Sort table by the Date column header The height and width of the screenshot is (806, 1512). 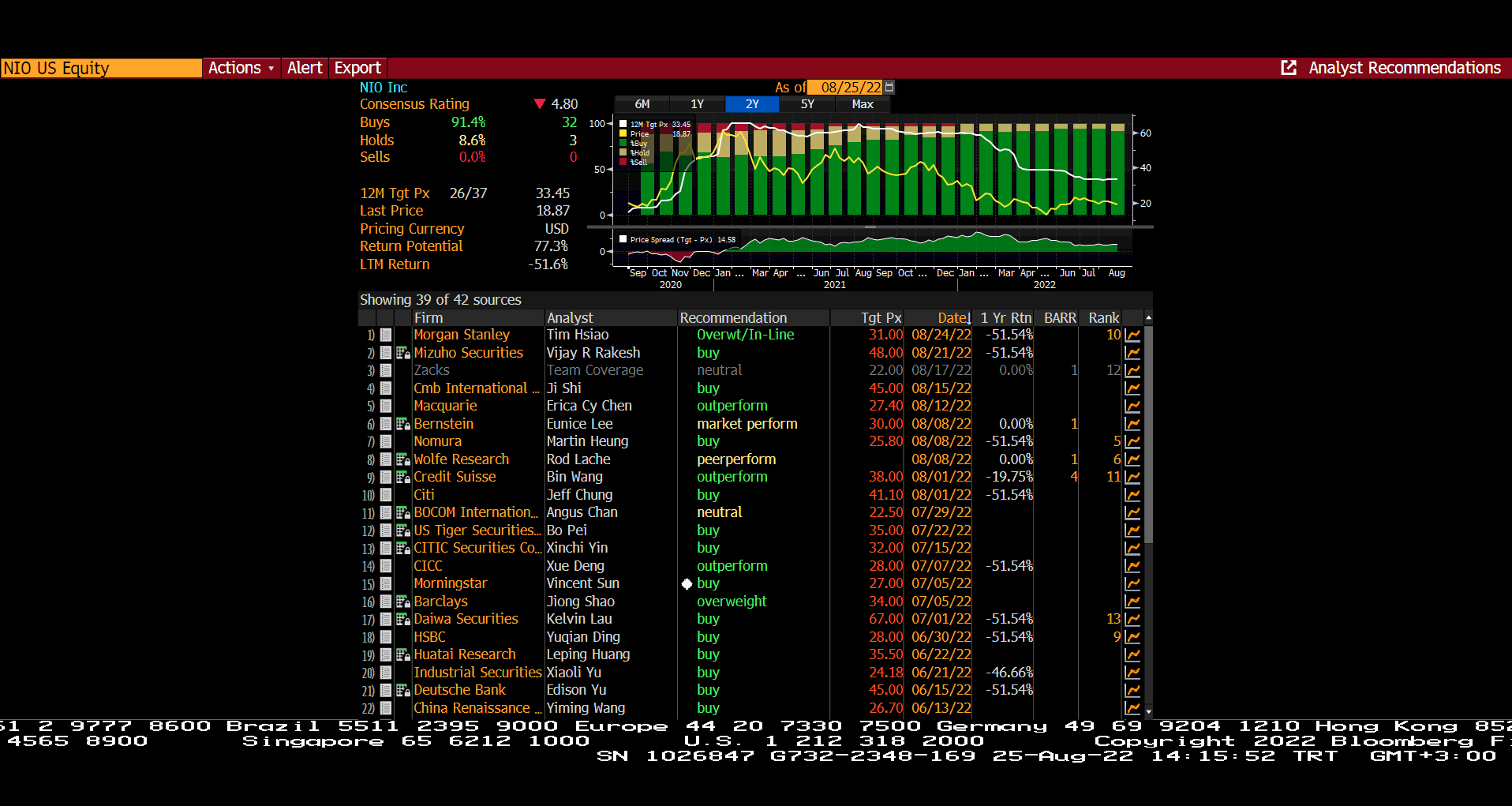click(x=953, y=318)
